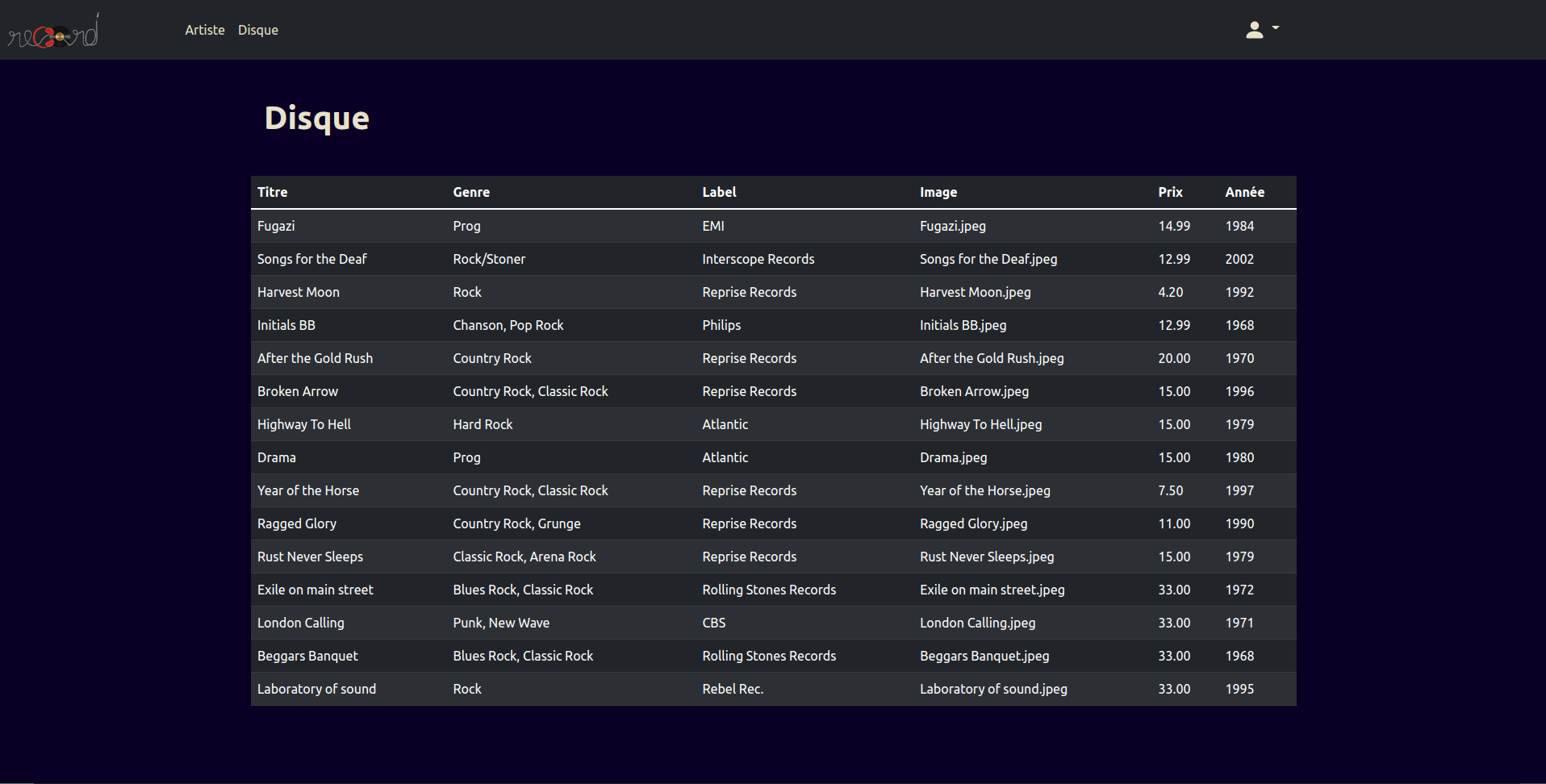The image size is (1546, 784).
Task: Click the Songs for the Deaf.jpeg cell
Action: [x=988, y=259]
